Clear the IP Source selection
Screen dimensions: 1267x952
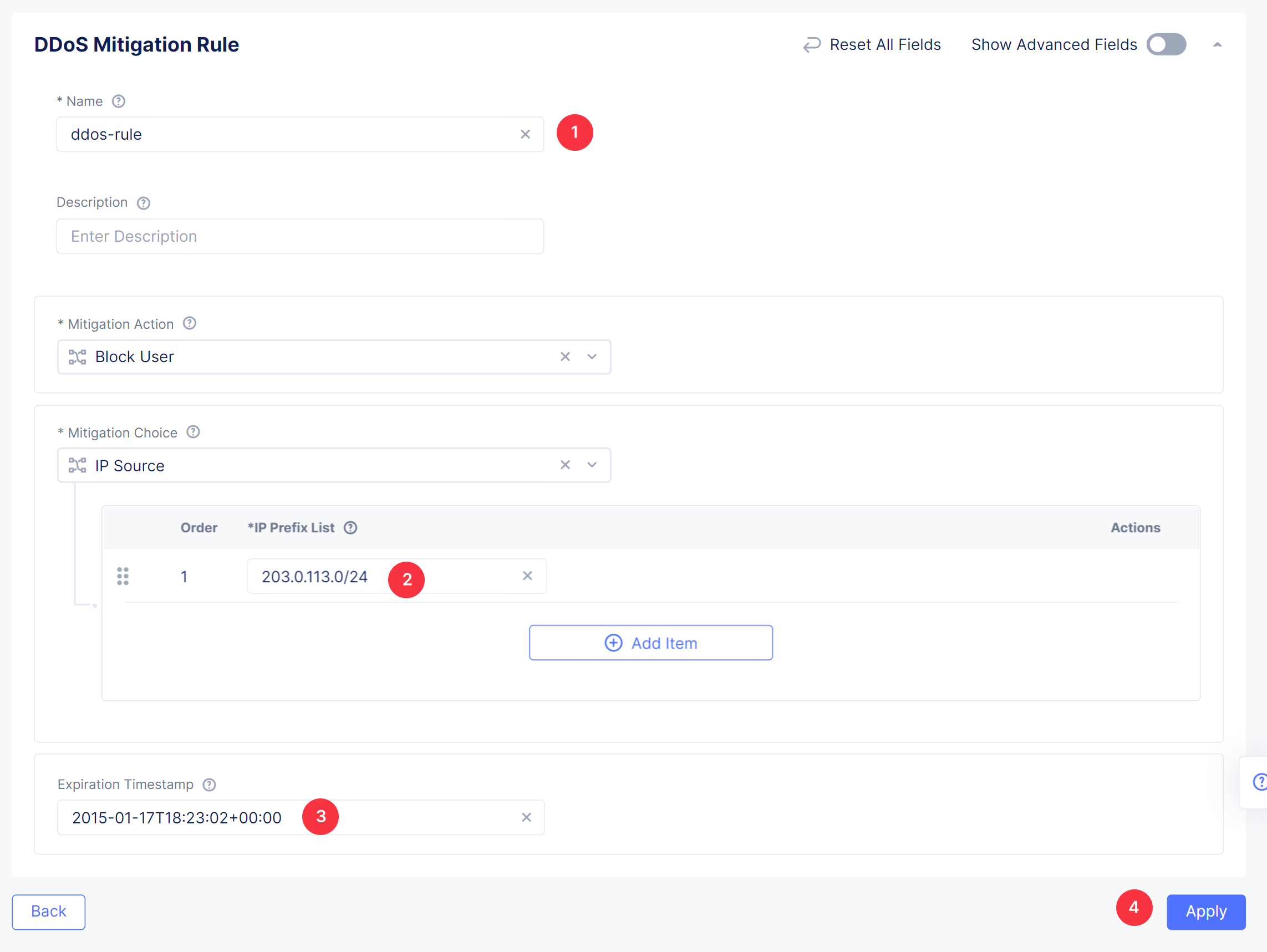(x=565, y=465)
